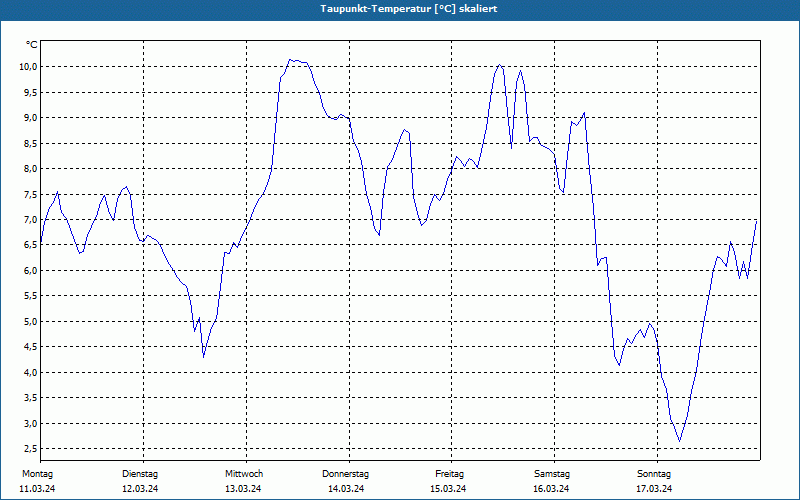Click the 4,0 y-axis label
Image resolution: width=800 pixels, height=500 pixels.
[31, 372]
